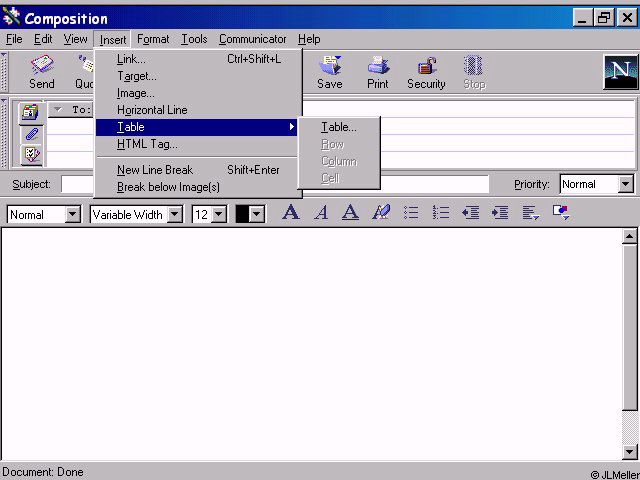Expand the font size 12 dropdown
Viewport: 640px width, 480px height.
[219, 214]
